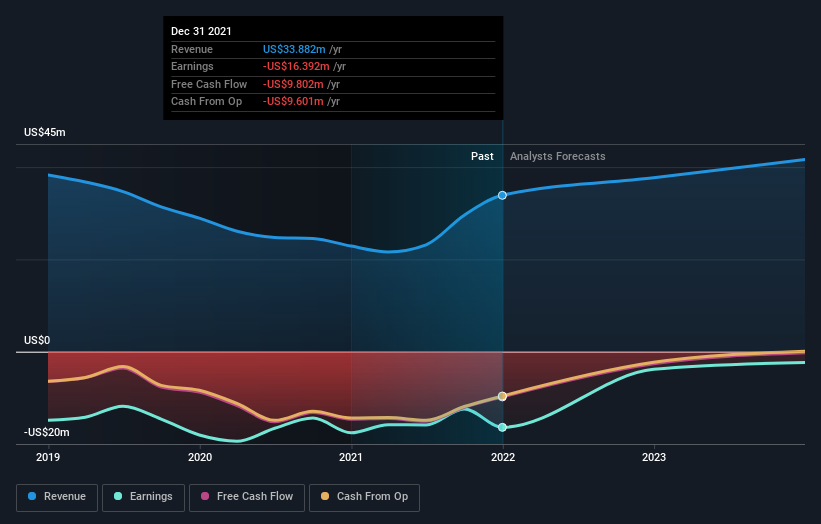
Task: Click the US$45m y-axis label
Action: pyautogui.click(x=45, y=132)
